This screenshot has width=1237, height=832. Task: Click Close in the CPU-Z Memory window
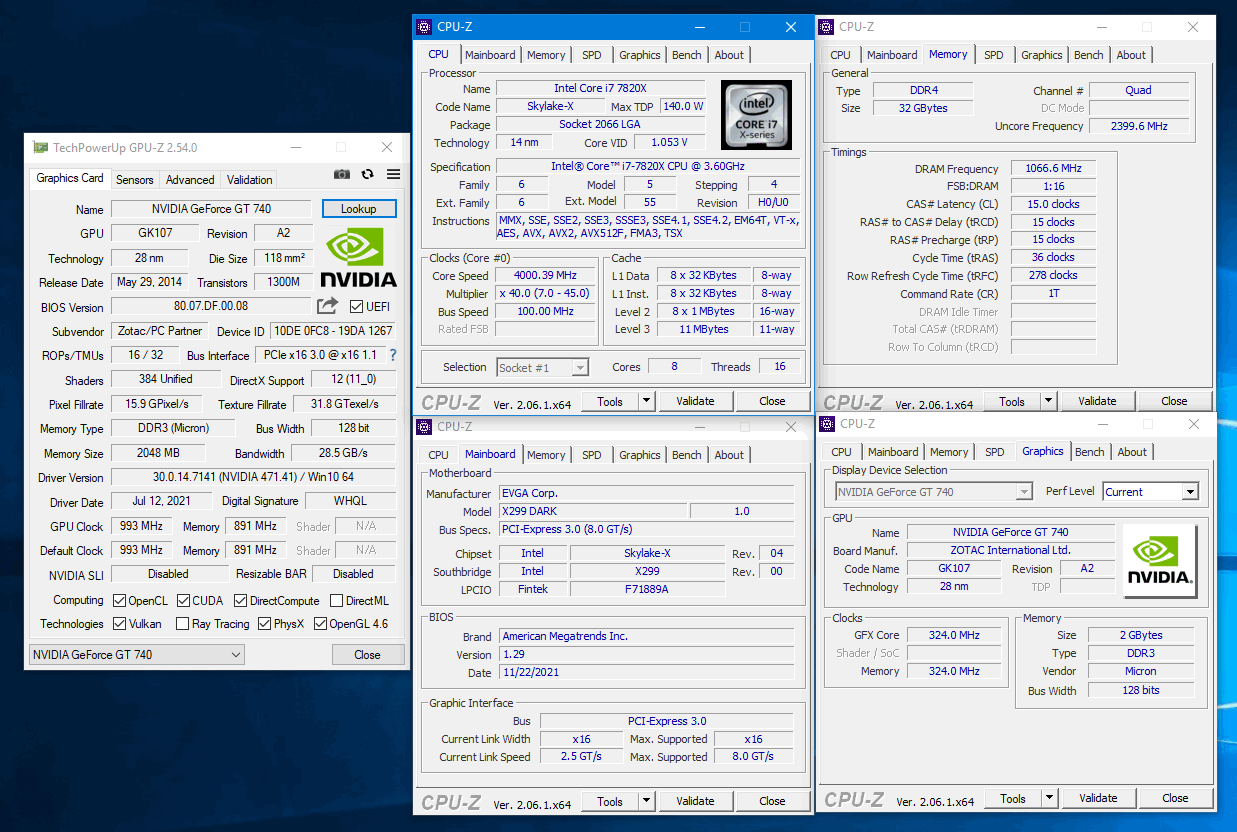(x=1174, y=401)
